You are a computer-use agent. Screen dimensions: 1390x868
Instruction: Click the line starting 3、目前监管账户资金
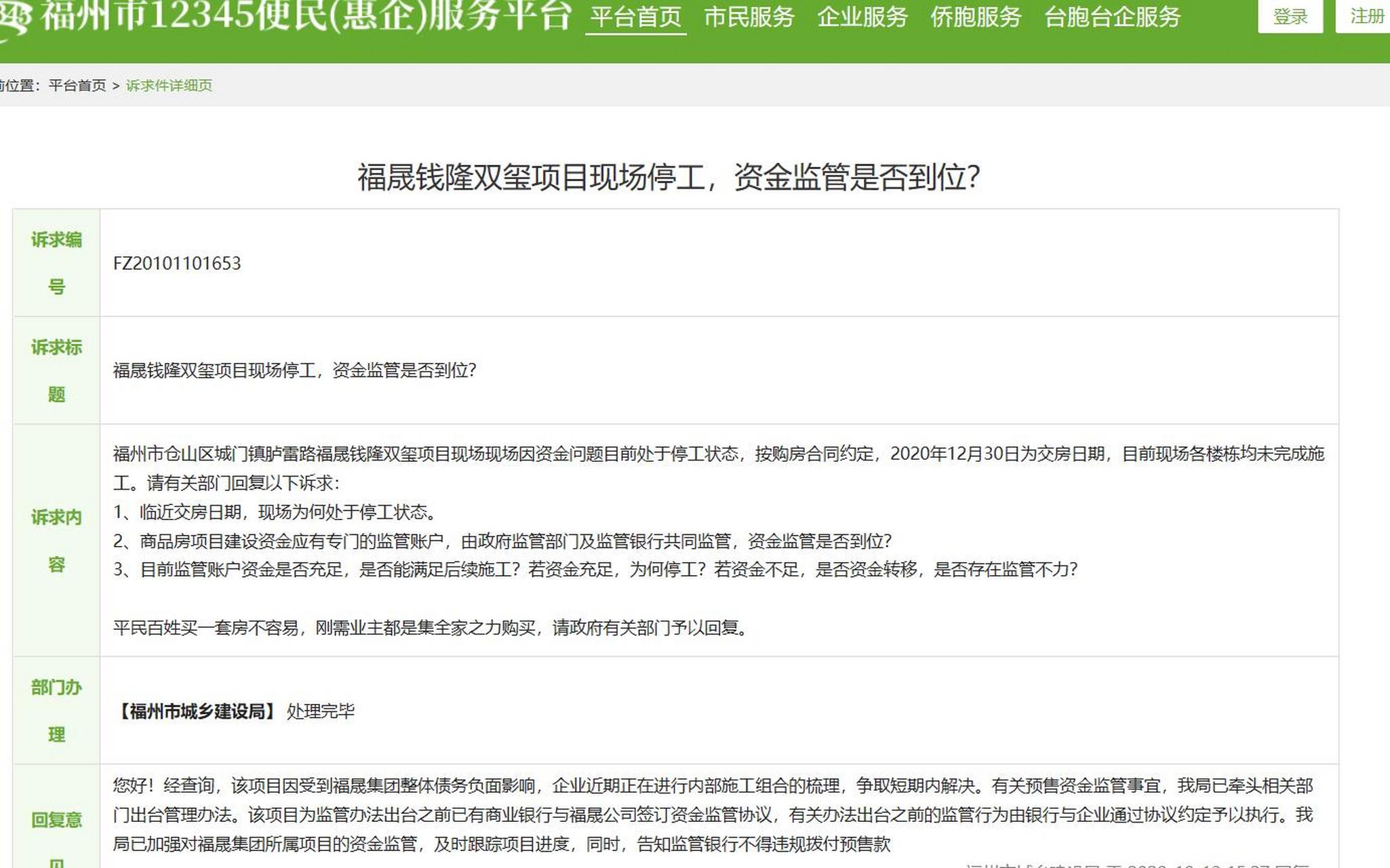(x=595, y=570)
